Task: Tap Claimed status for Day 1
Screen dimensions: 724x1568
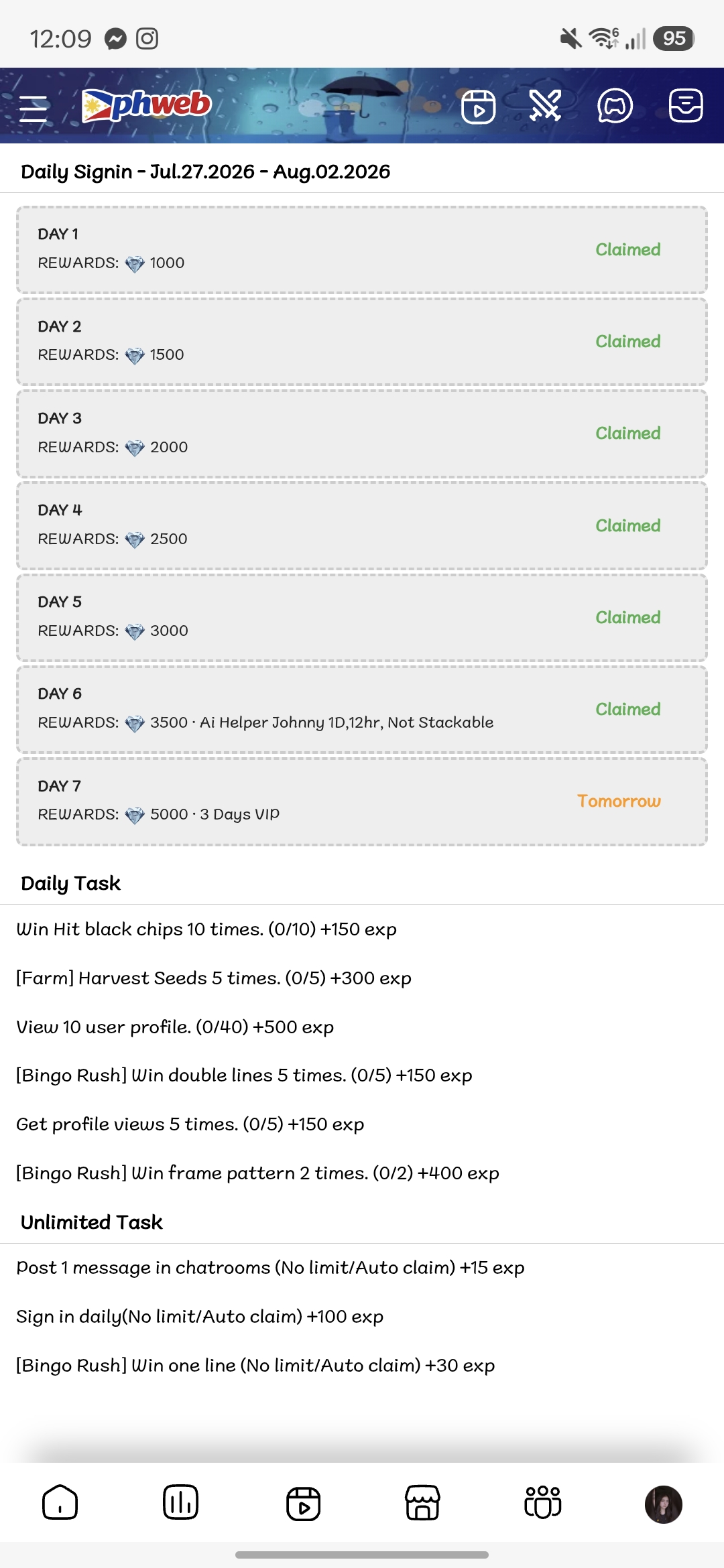Action: pos(628,249)
